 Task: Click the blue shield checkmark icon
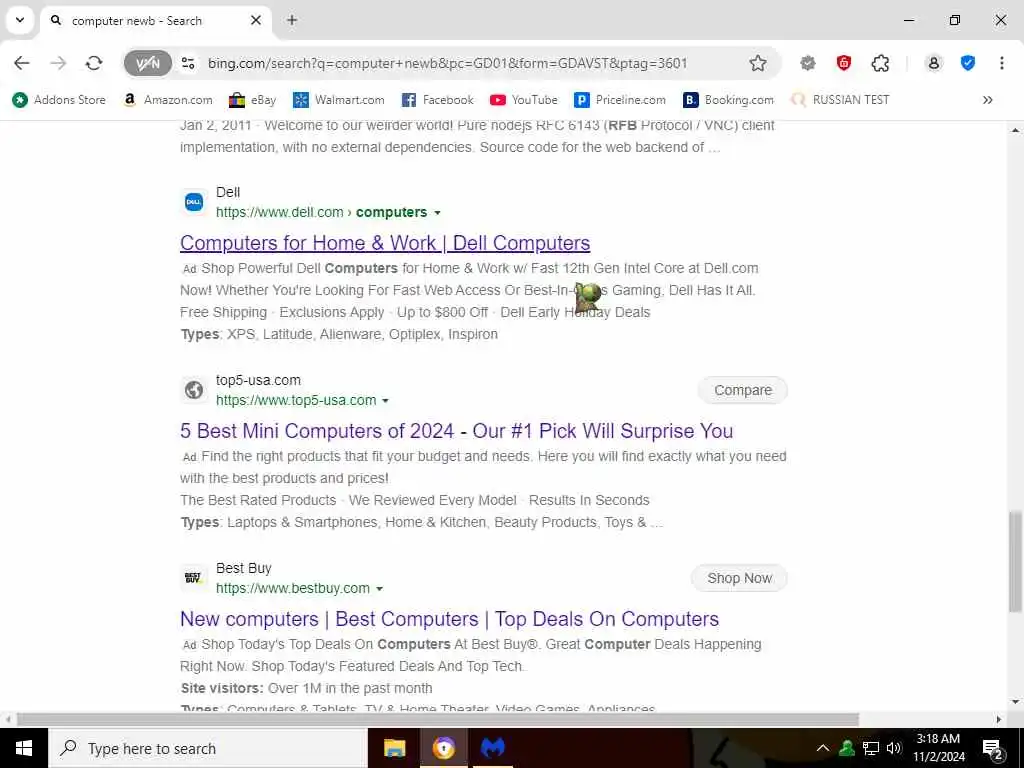[968, 63]
